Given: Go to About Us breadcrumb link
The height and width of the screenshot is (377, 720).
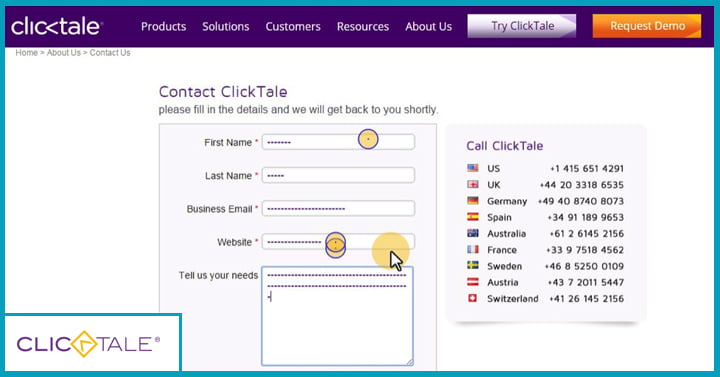Looking at the screenshot, I should pos(63,53).
